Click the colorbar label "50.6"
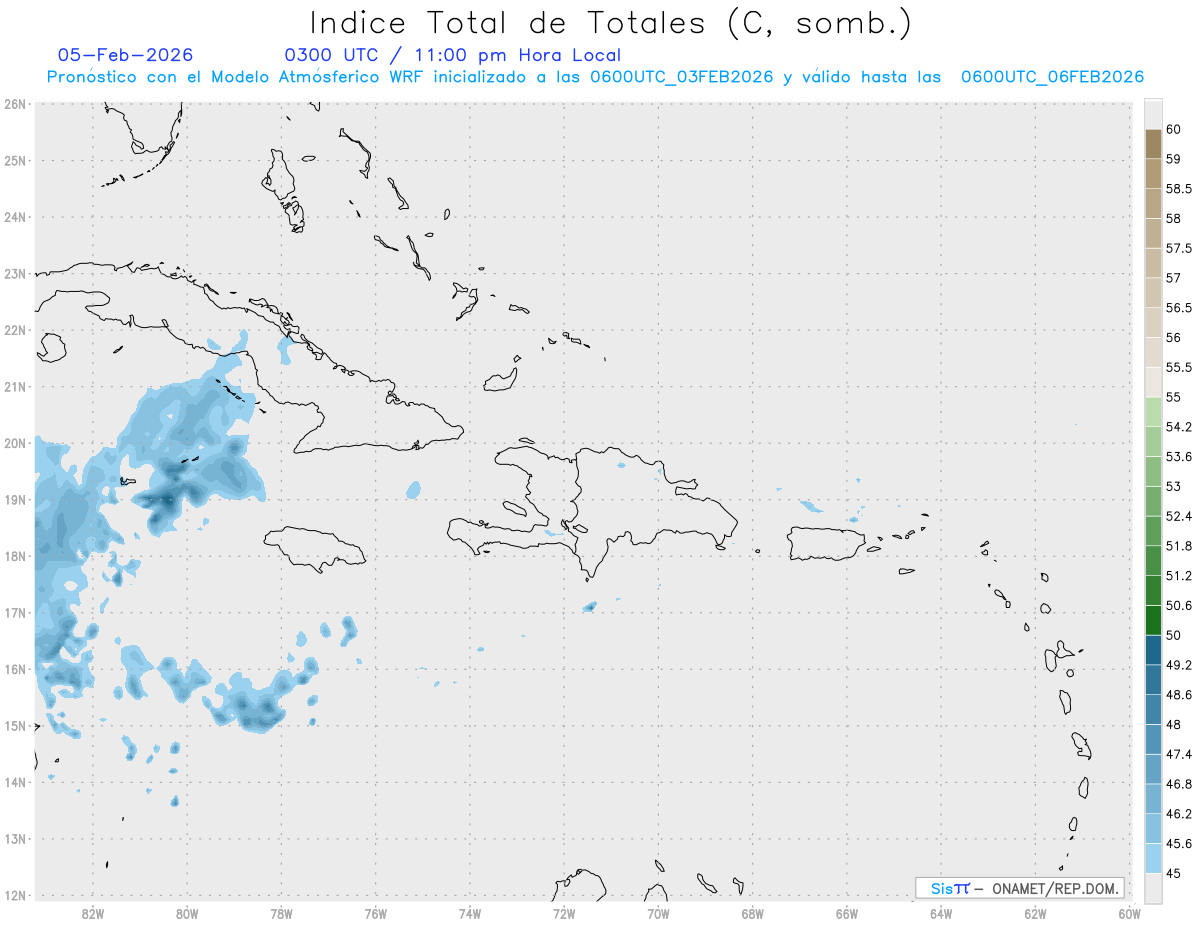Viewport: 1200px width, 927px height. pyautogui.click(x=1179, y=605)
